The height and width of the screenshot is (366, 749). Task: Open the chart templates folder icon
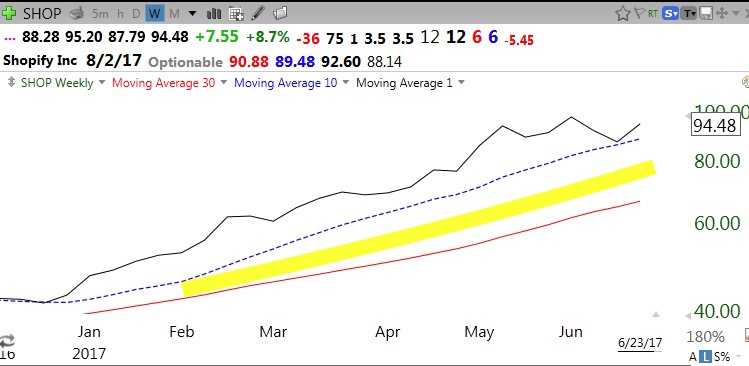tap(281, 13)
